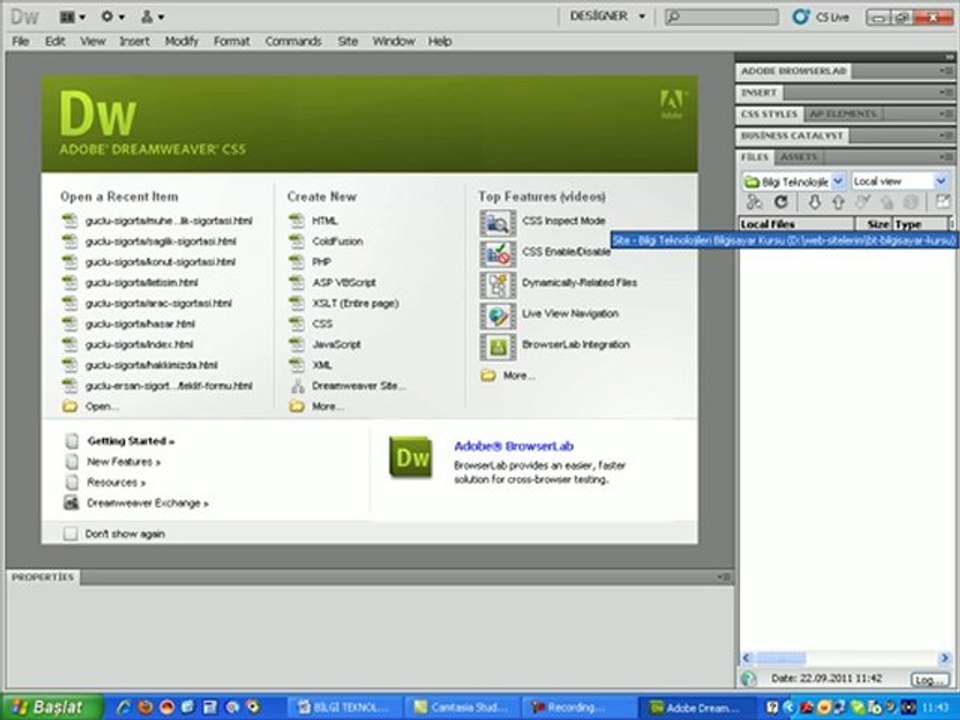The image size is (960, 720).
Task: Open the New Features link
Action: click(124, 462)
